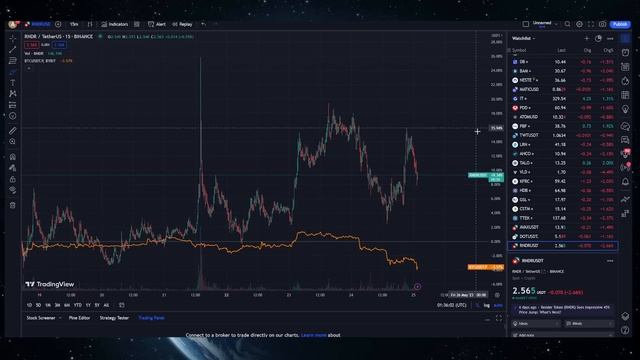
Task: Open the Stock Screener panel dropdown
Action: click(44, 318)
